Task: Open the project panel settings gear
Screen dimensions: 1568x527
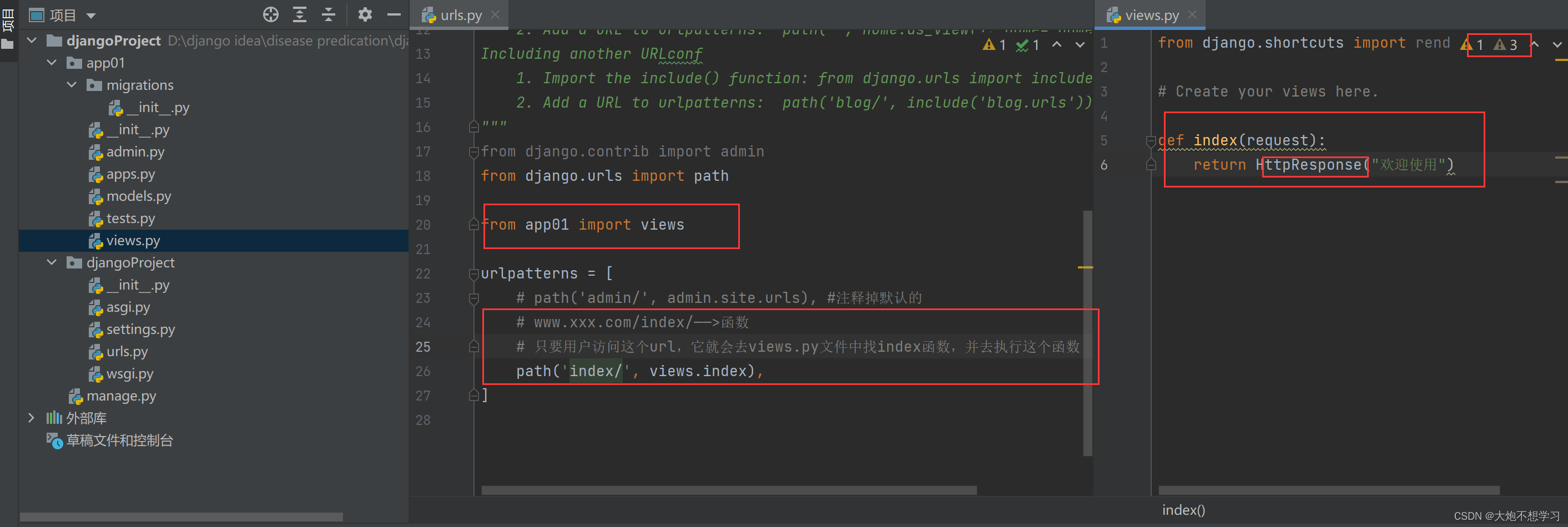Action: tap(365, 14)
